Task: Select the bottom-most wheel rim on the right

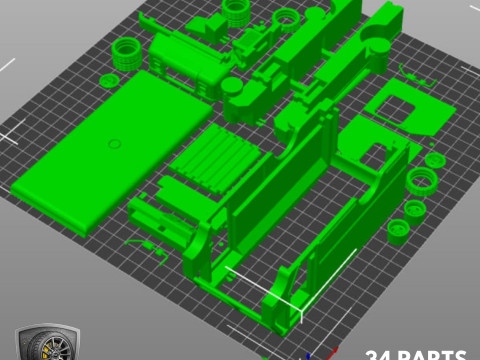Action: pyautogui.click(x=399, y=232)
